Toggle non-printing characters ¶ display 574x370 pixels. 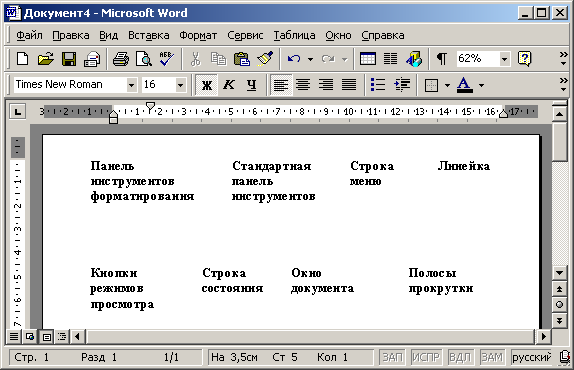tap(441, 59)
